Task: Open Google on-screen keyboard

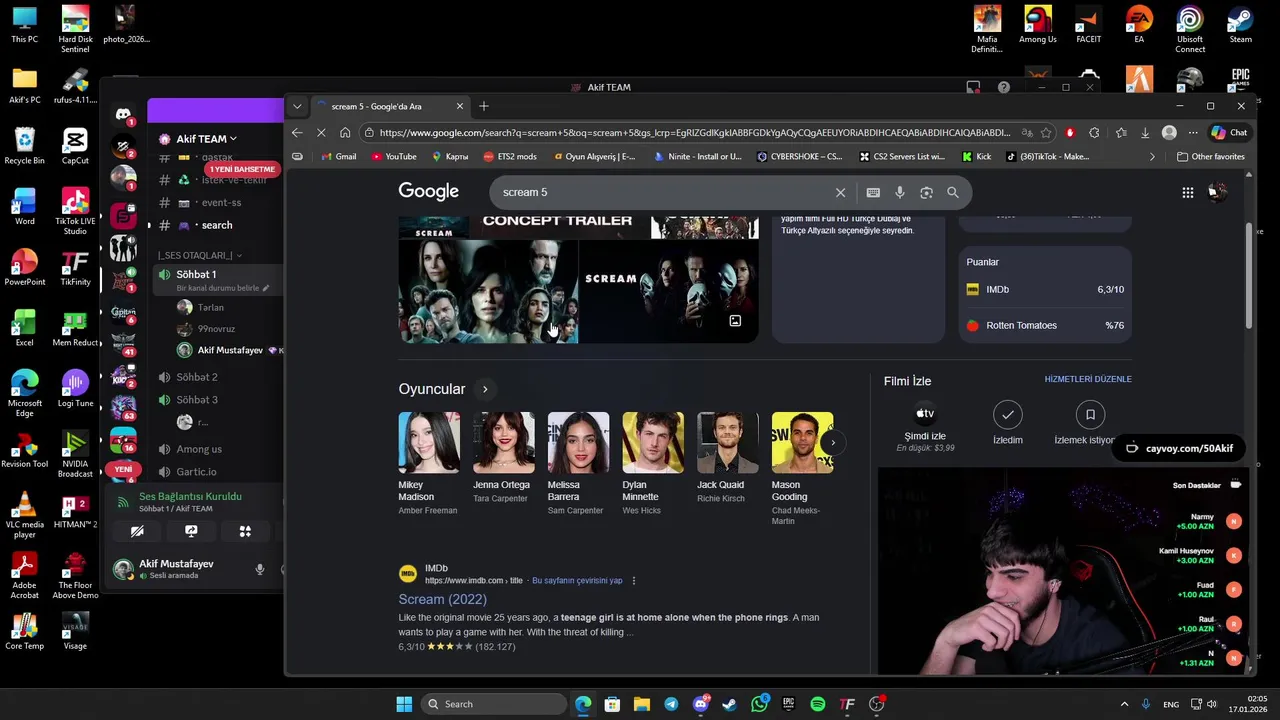Action: 873,192
